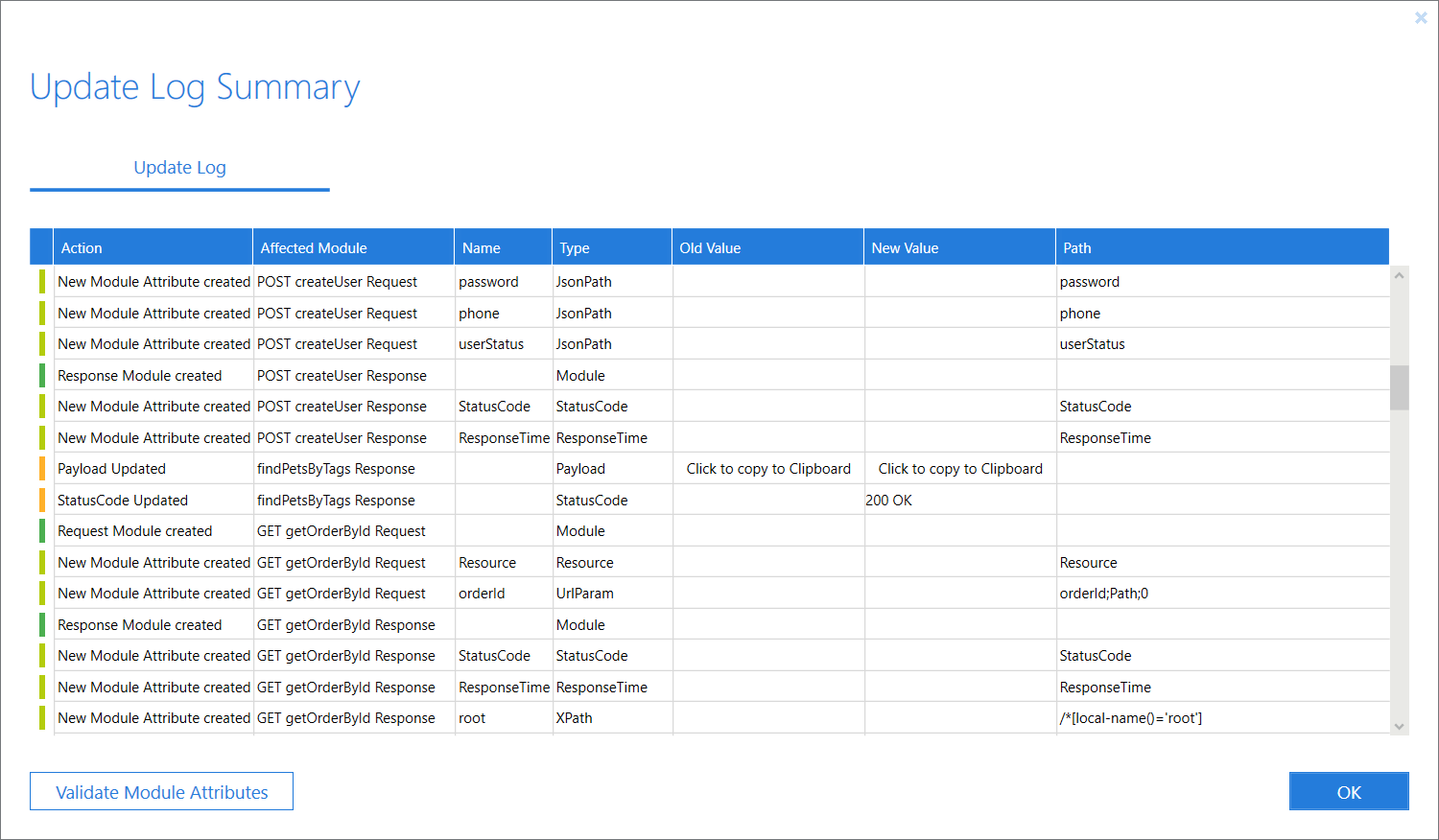Click the Name column header

(482, 247)
